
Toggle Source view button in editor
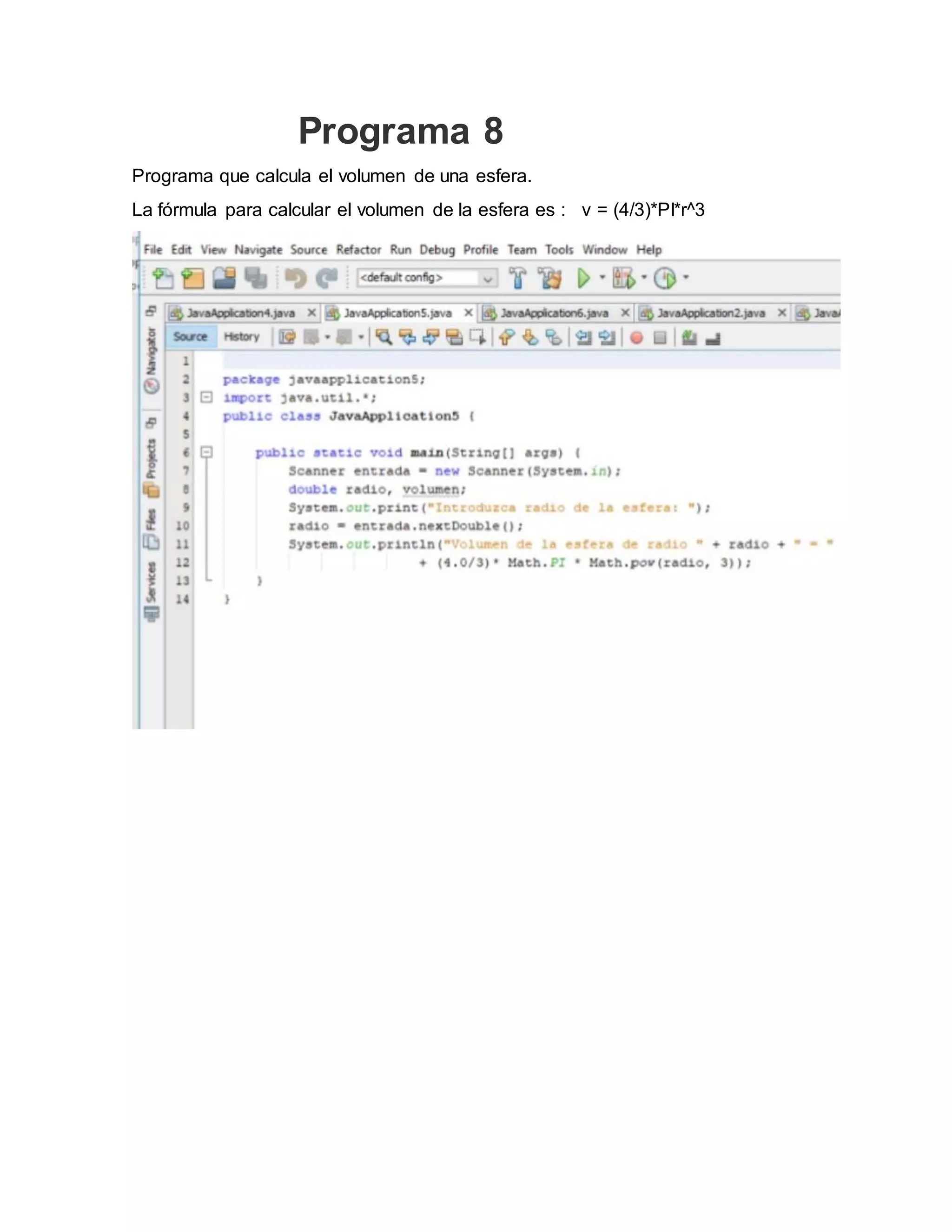[190, 337]
